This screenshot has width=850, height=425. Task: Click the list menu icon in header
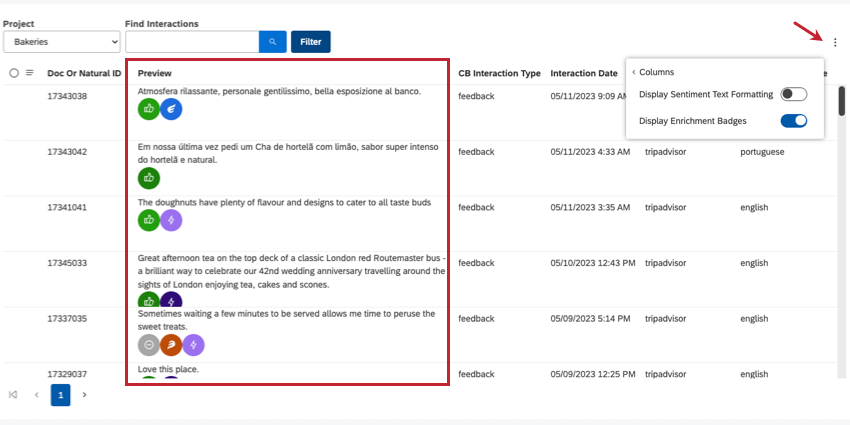30,73
